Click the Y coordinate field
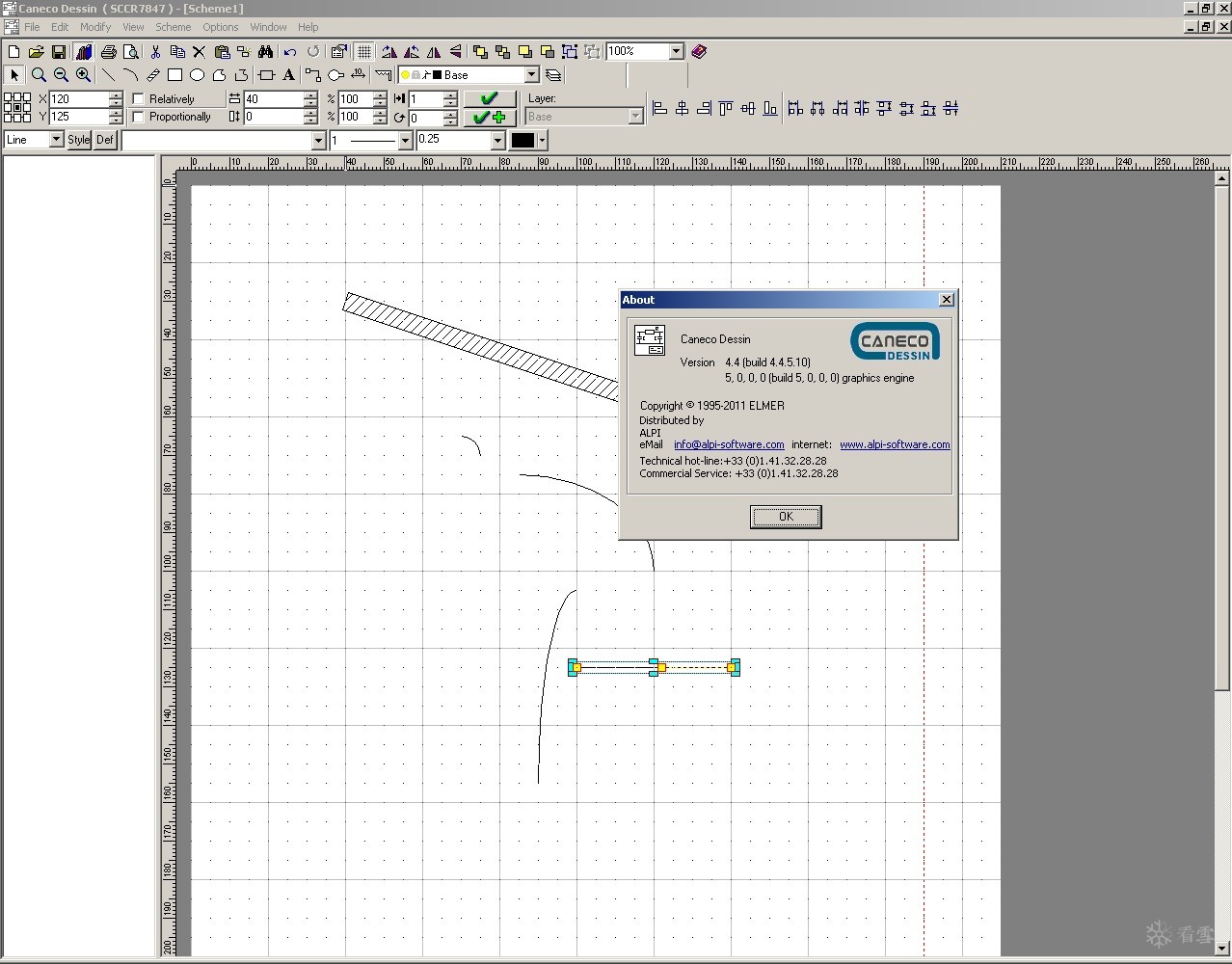1232x964 pixels. pos(80,117)
